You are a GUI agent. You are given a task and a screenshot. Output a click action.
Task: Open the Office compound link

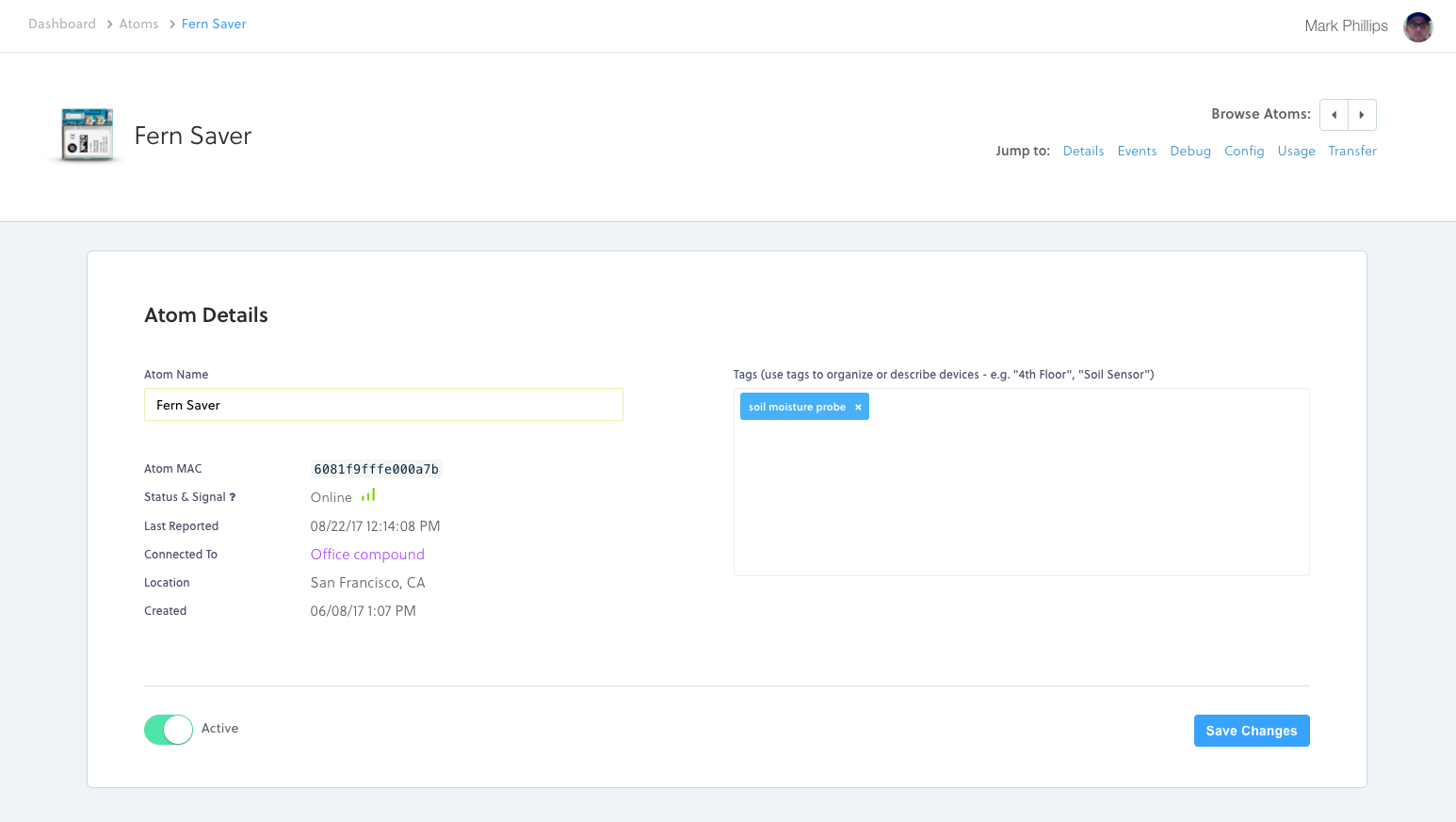(x=367, y=555)
